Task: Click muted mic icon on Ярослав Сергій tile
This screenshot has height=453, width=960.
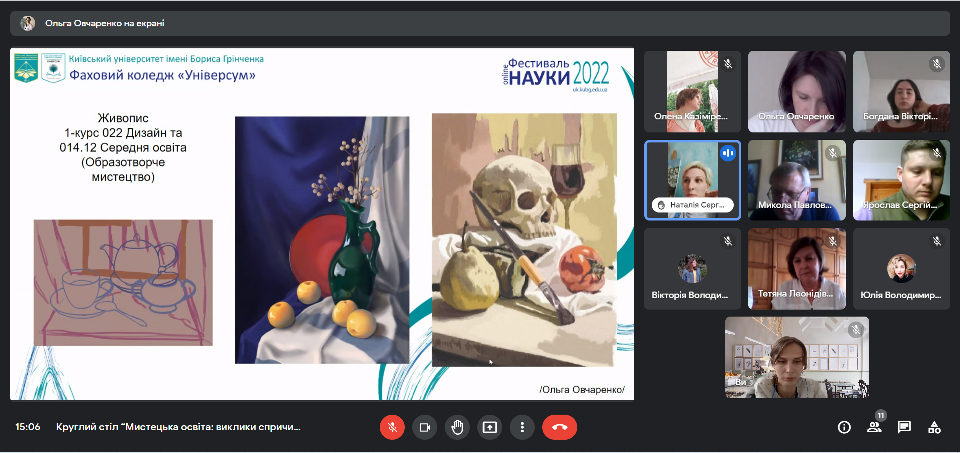Action: [x=936, y=153]
